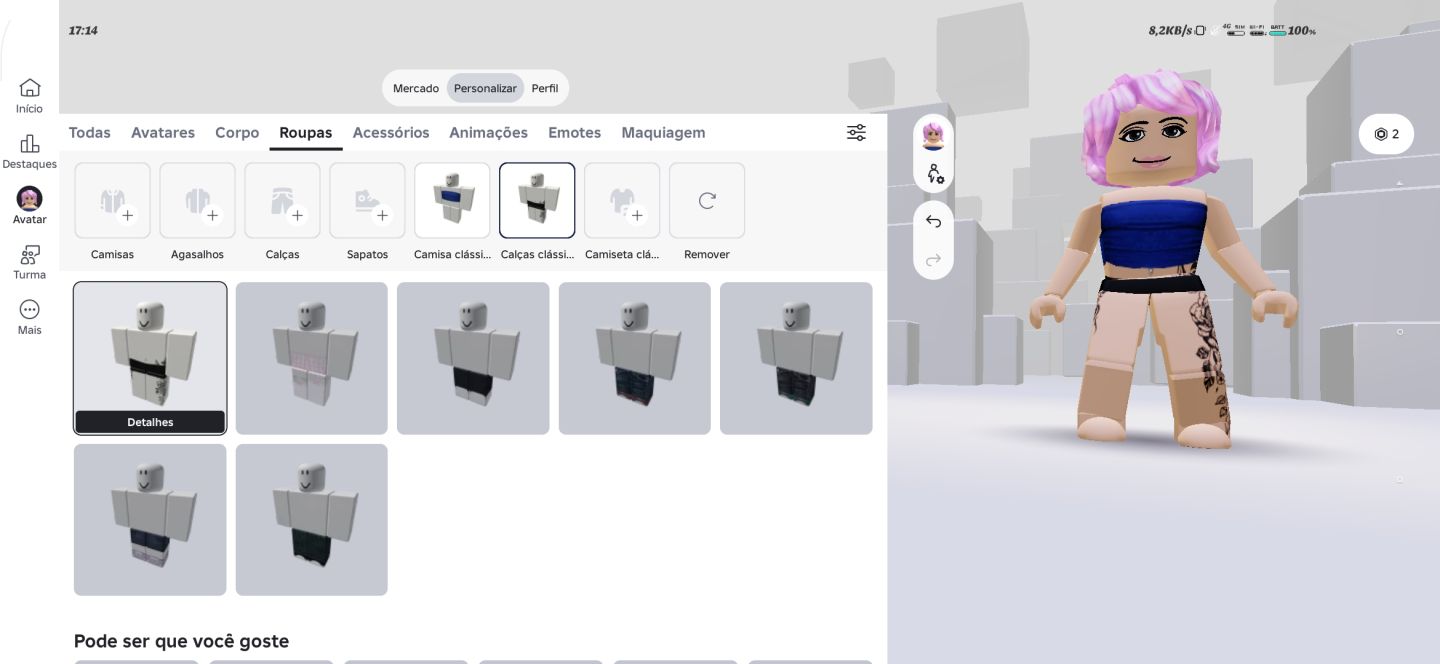Add an item via Camisas tile
The width and height of the screenshot is (1440, 664).
pos(112,201)
